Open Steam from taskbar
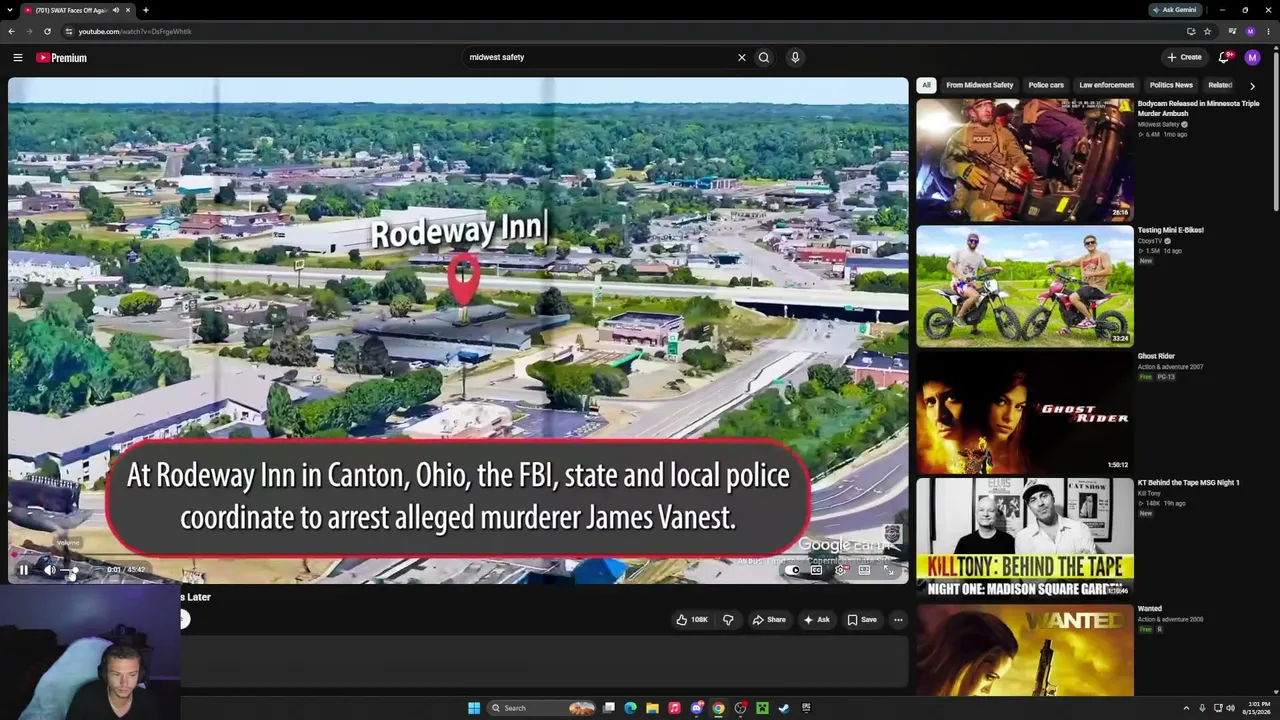This screenshot has width=1280, height=720. (784, 708)
